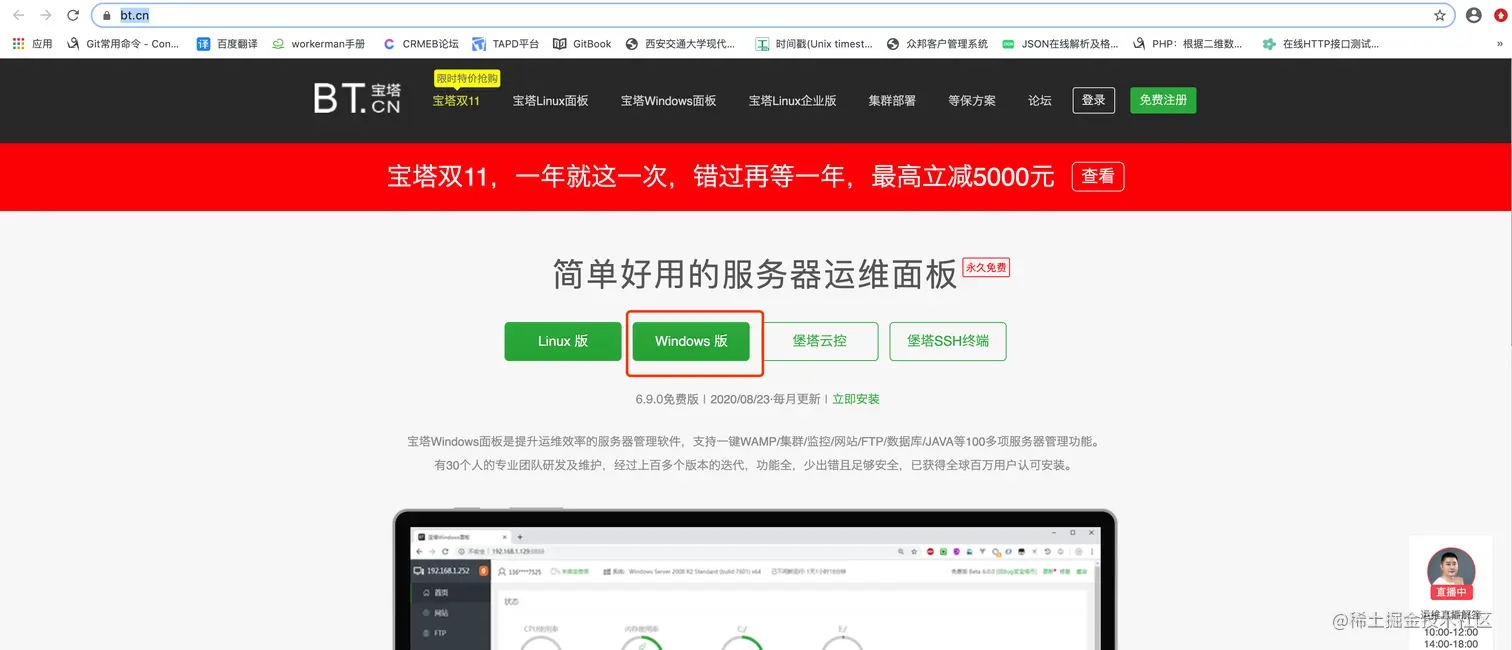Open the 应用 apps grid shortcut
Screen dimensions: 1512x650
pos(32,44)
